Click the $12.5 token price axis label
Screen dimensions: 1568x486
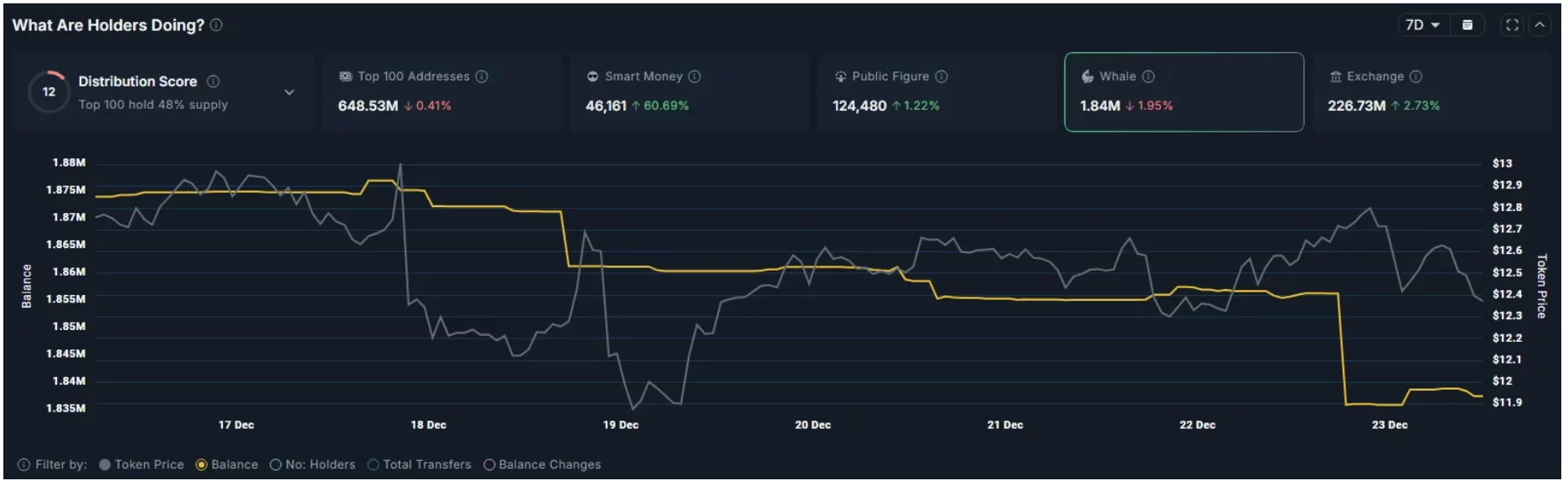1507,272
